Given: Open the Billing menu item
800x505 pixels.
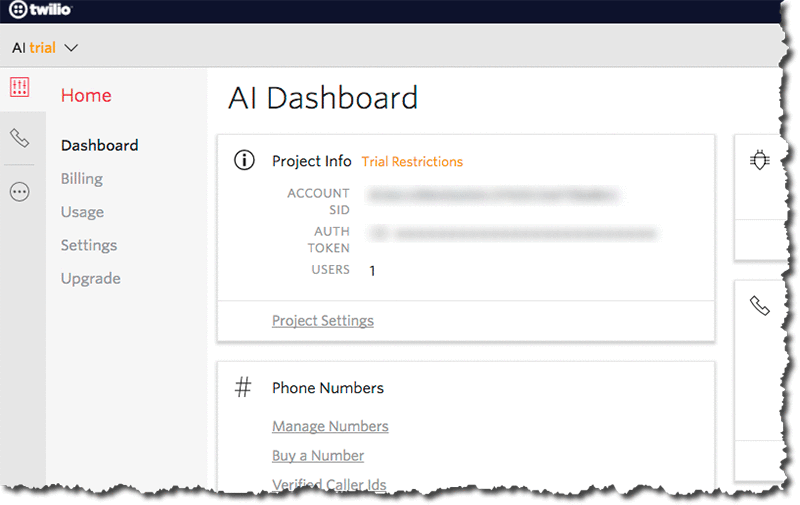Looking at the screenshot, I should click(81, 179).
